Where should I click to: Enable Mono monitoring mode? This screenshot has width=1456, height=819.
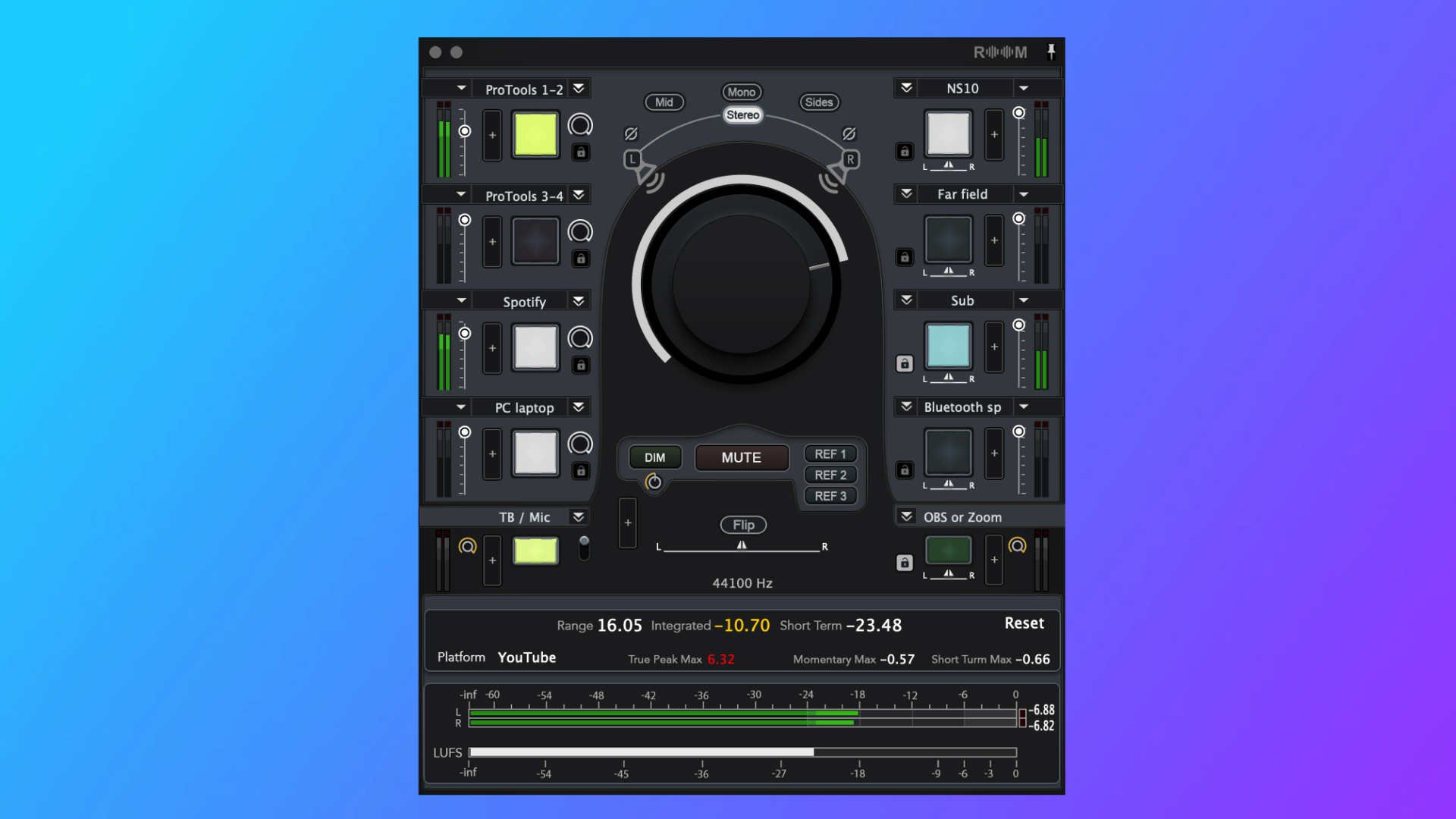741,92
